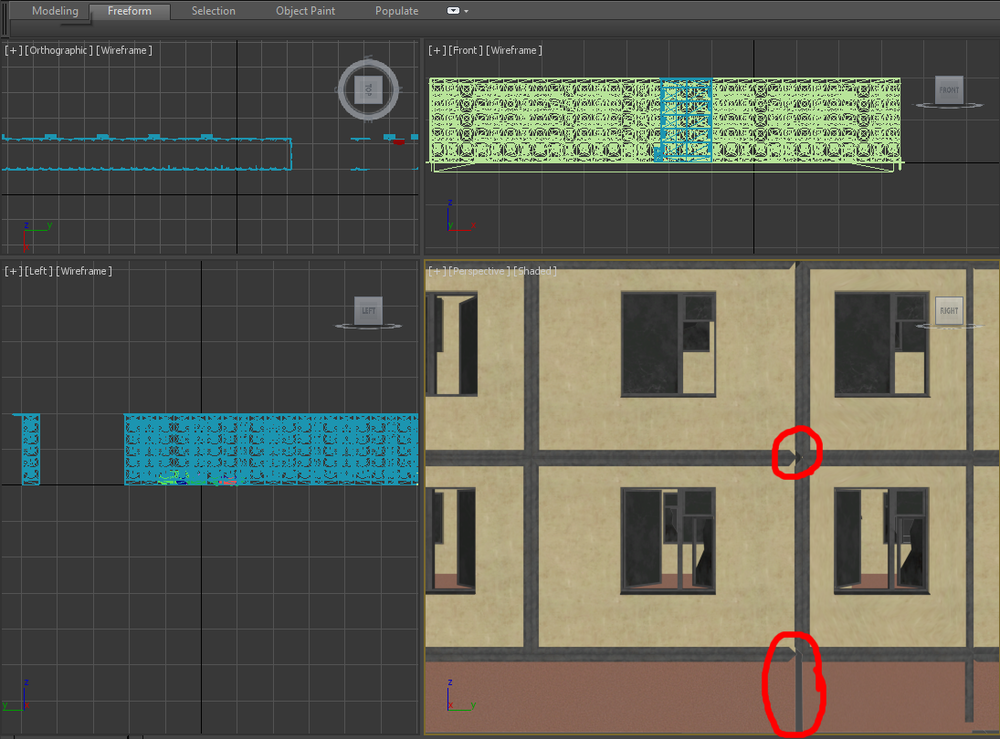Click the RIGHT ViewCube in Perspective viewport
This screenshot has height=739, width=1000.
pyautogui.click(x=948, y=310)
